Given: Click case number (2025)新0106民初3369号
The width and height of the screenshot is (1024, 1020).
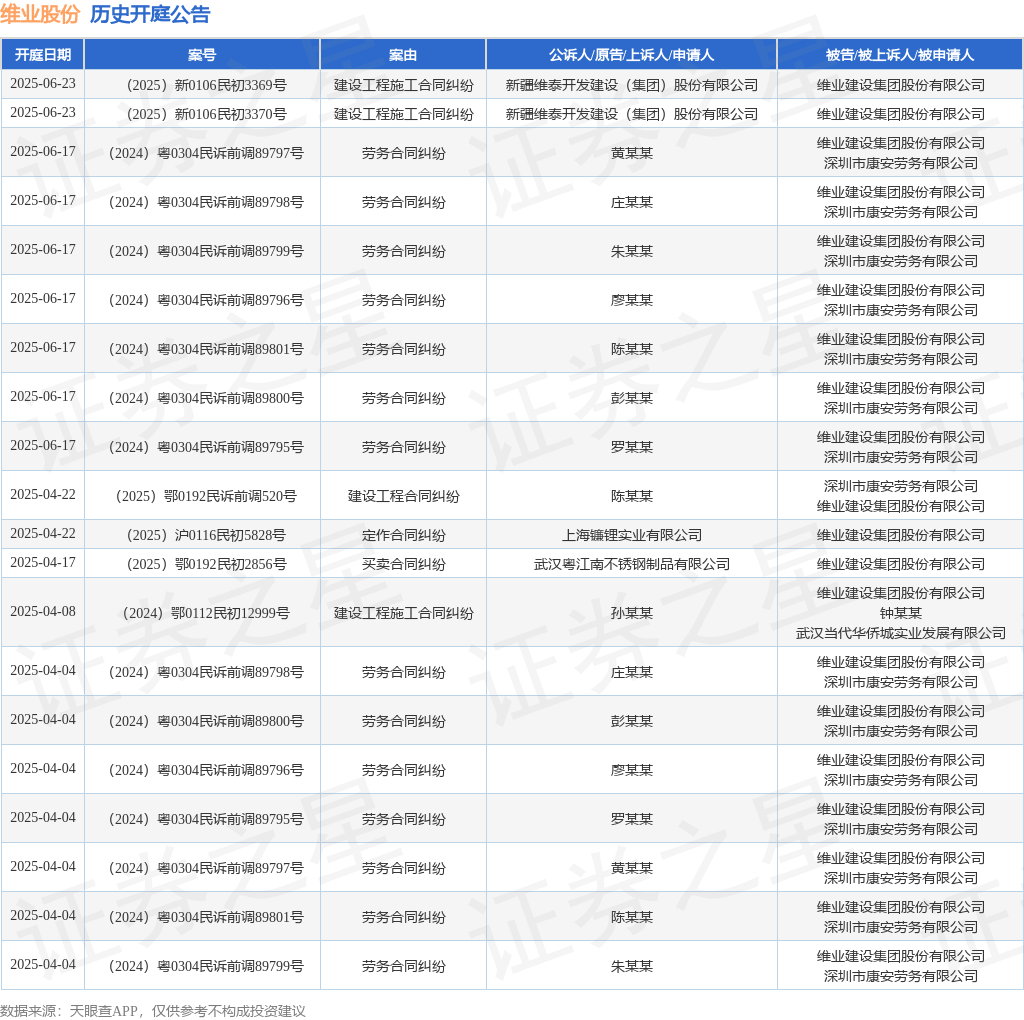Looking at the screenshot, I should pos(206,86).
